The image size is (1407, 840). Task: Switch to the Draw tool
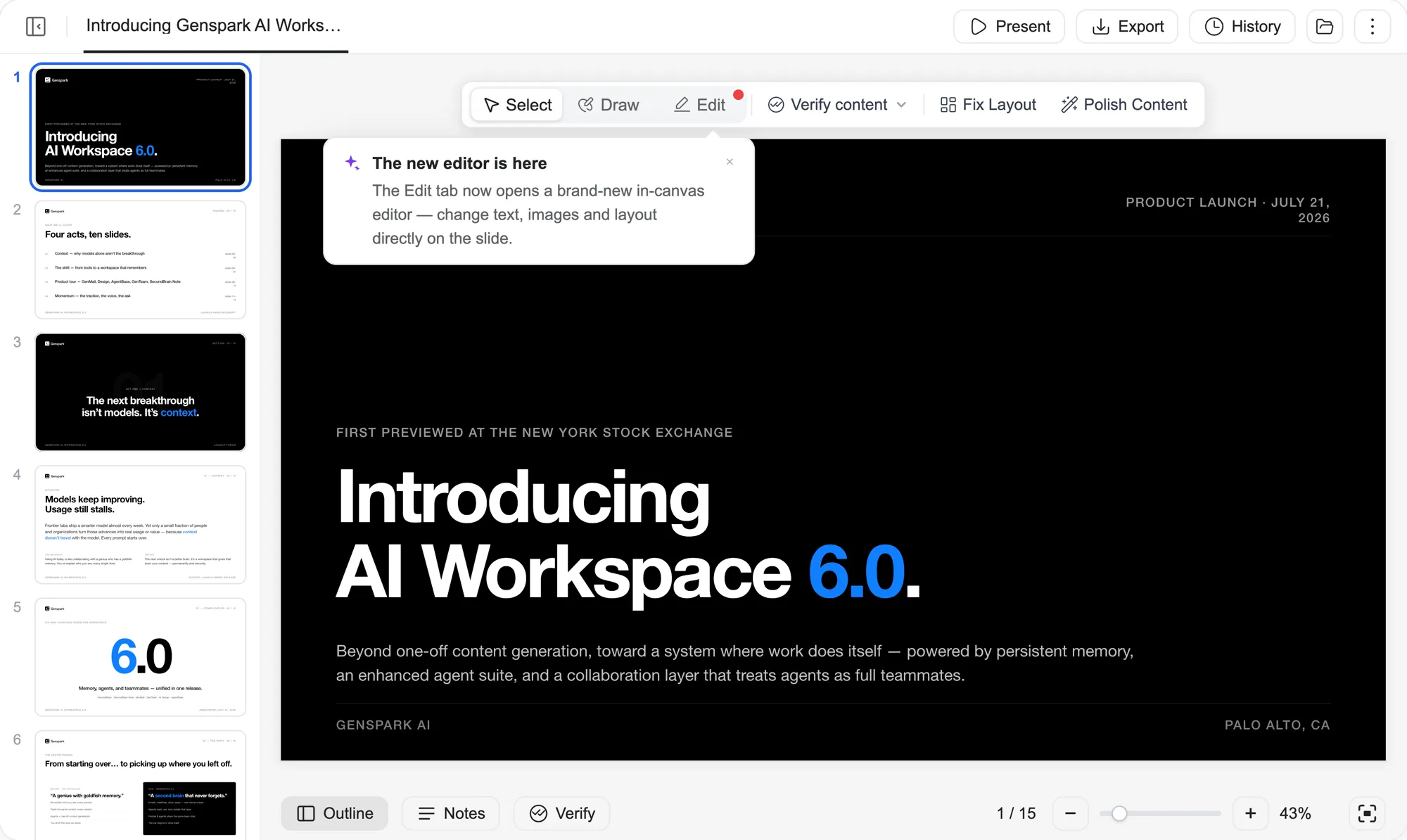click(609, 105)
